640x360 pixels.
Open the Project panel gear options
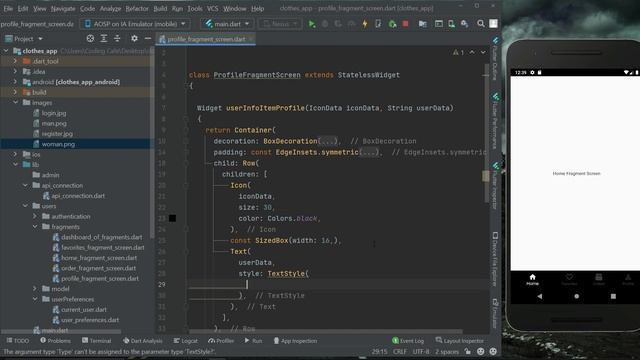[134, 38]
